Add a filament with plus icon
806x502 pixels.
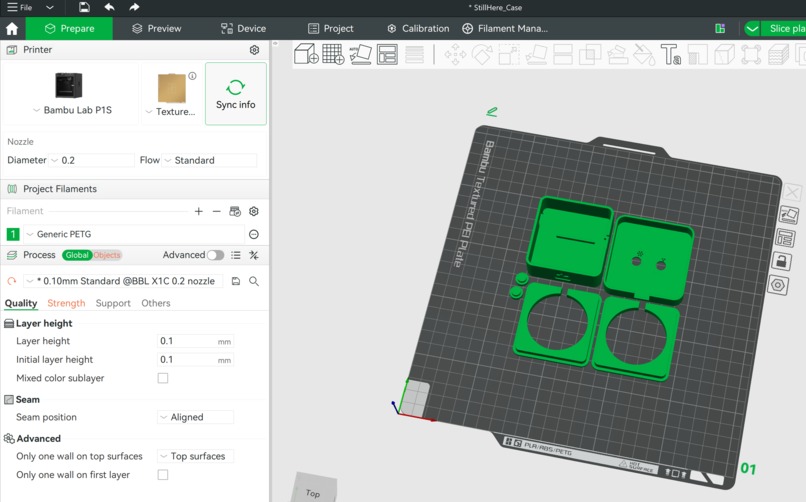198,211
